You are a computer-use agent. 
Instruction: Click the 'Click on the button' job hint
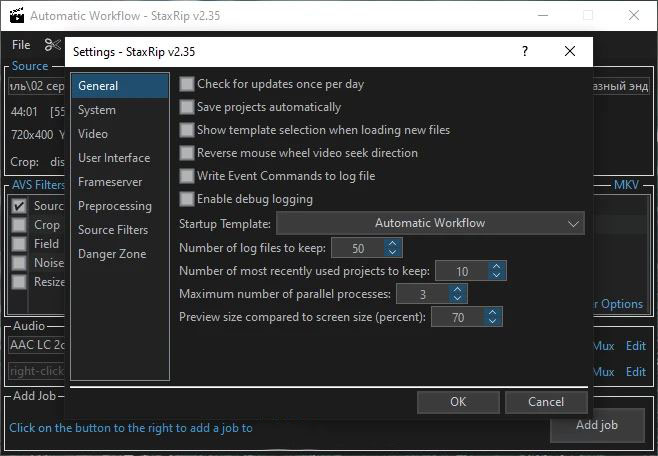[x=131, y=428]
